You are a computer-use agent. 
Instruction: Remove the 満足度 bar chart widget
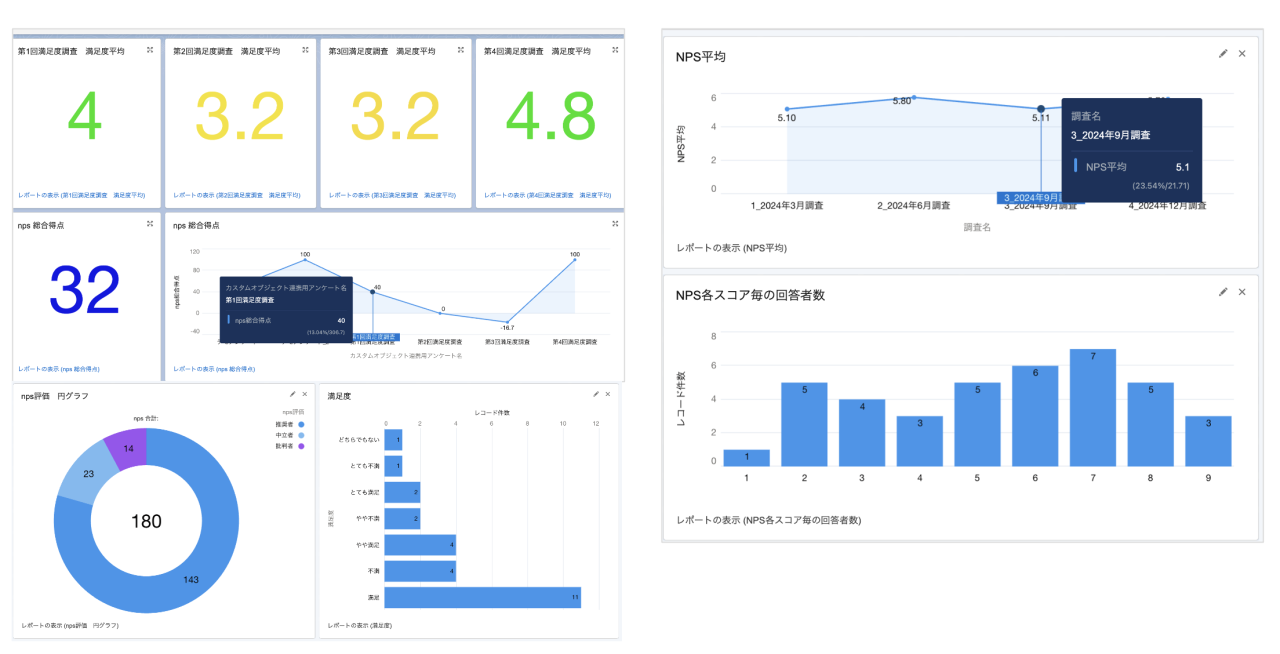pyautogui.click(x=608, y=394)
